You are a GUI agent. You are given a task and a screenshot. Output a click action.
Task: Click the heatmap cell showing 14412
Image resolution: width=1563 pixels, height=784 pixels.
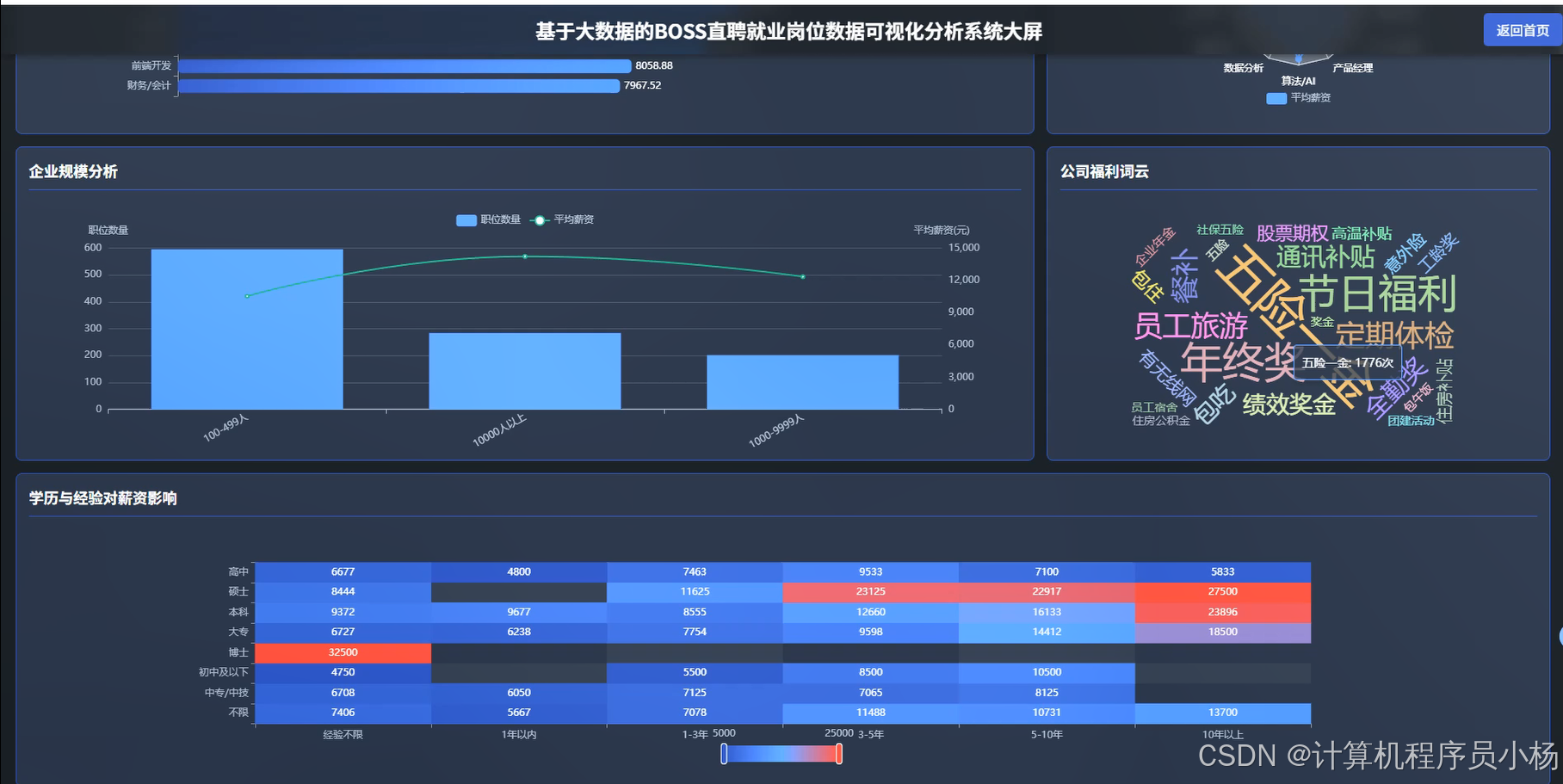pyautogui.click(x=1047, y=633)
